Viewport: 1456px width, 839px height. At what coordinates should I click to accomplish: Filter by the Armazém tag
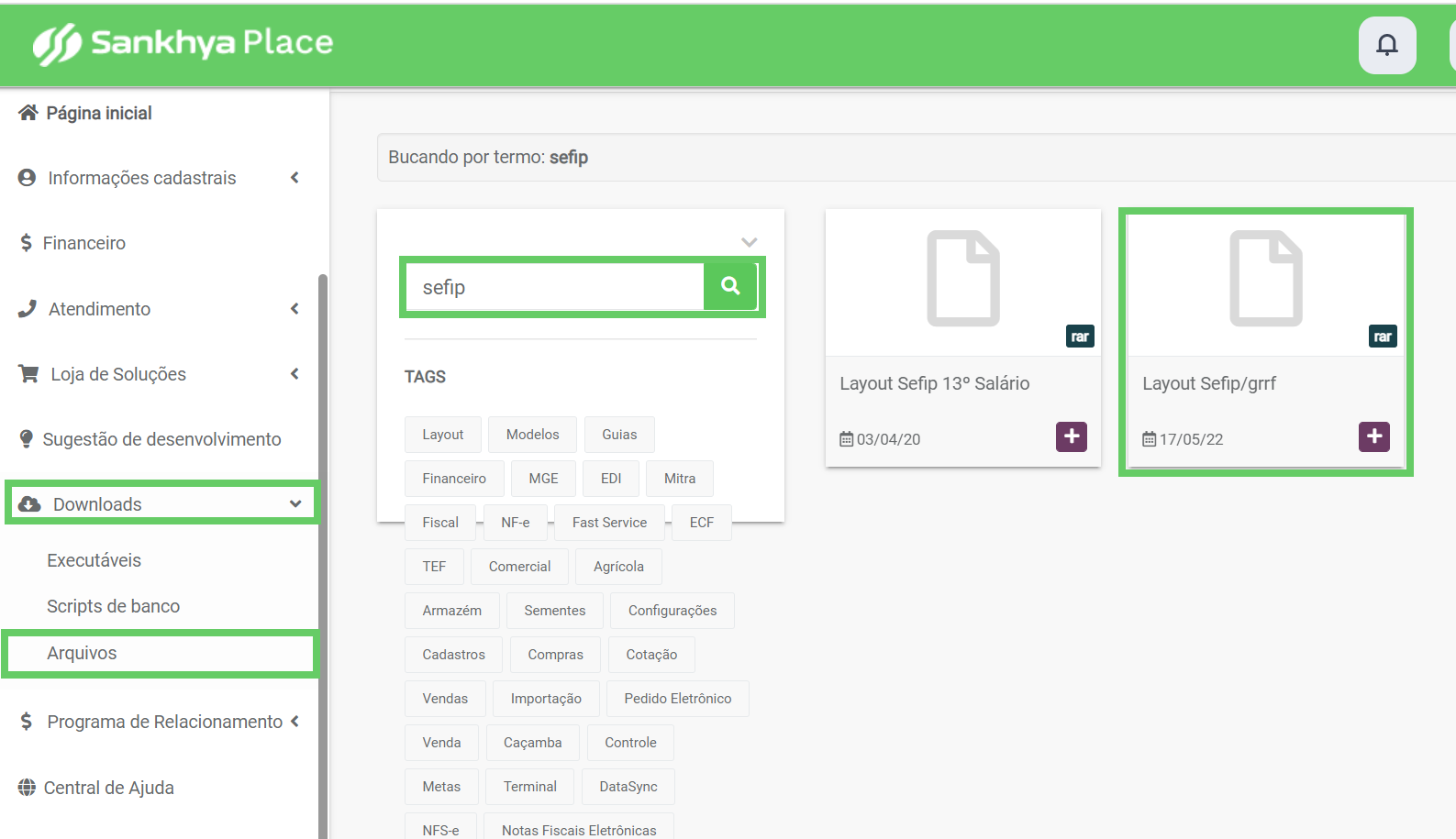pyautogui.click(x=452, y=611)
